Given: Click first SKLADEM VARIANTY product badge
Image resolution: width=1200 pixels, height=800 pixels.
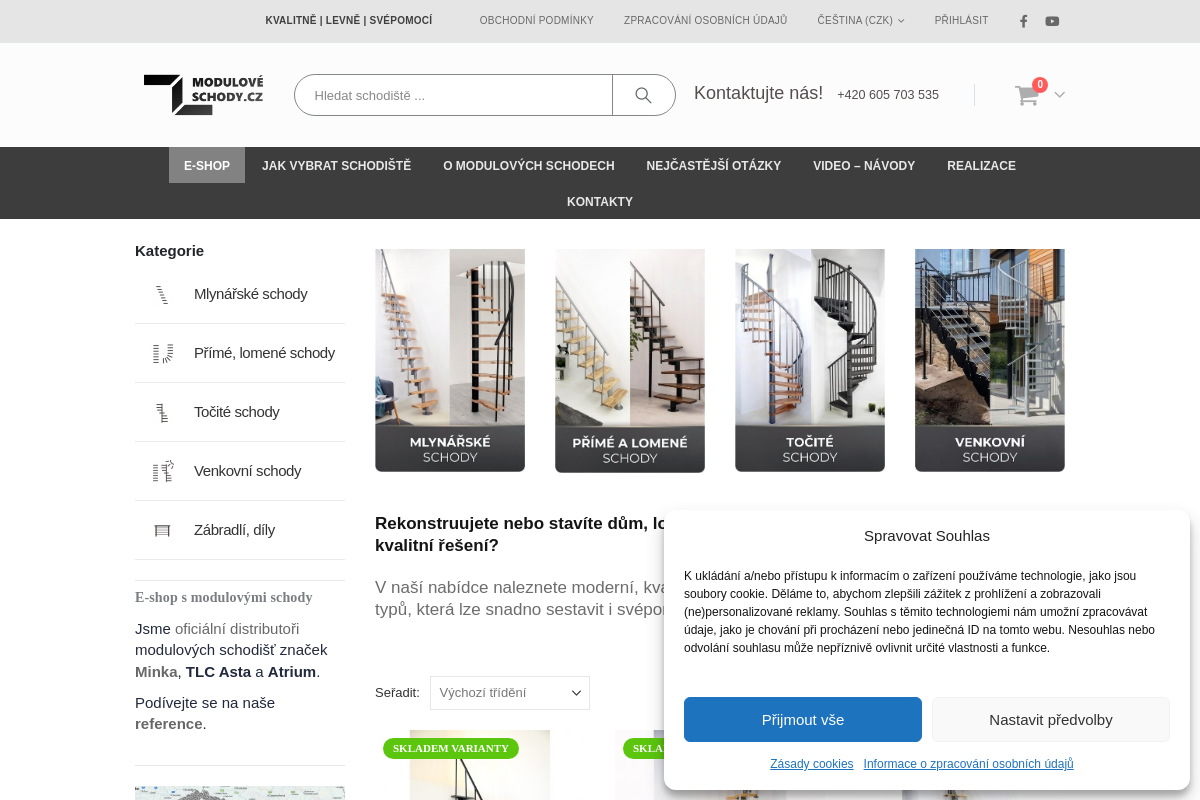Looking at the screenshot, I should pos(451,748).
